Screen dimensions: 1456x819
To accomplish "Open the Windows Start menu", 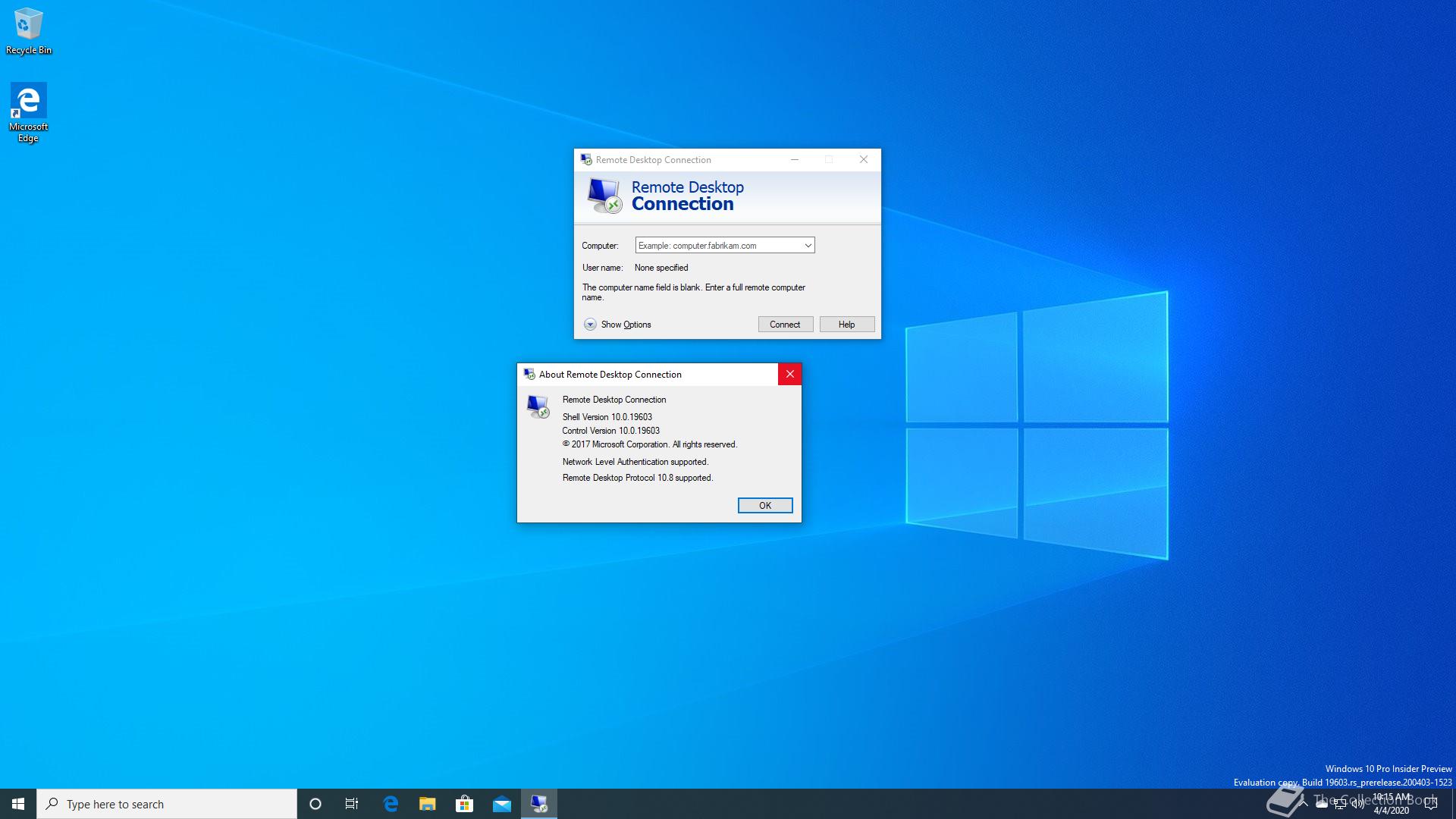I will coord(18,804).
